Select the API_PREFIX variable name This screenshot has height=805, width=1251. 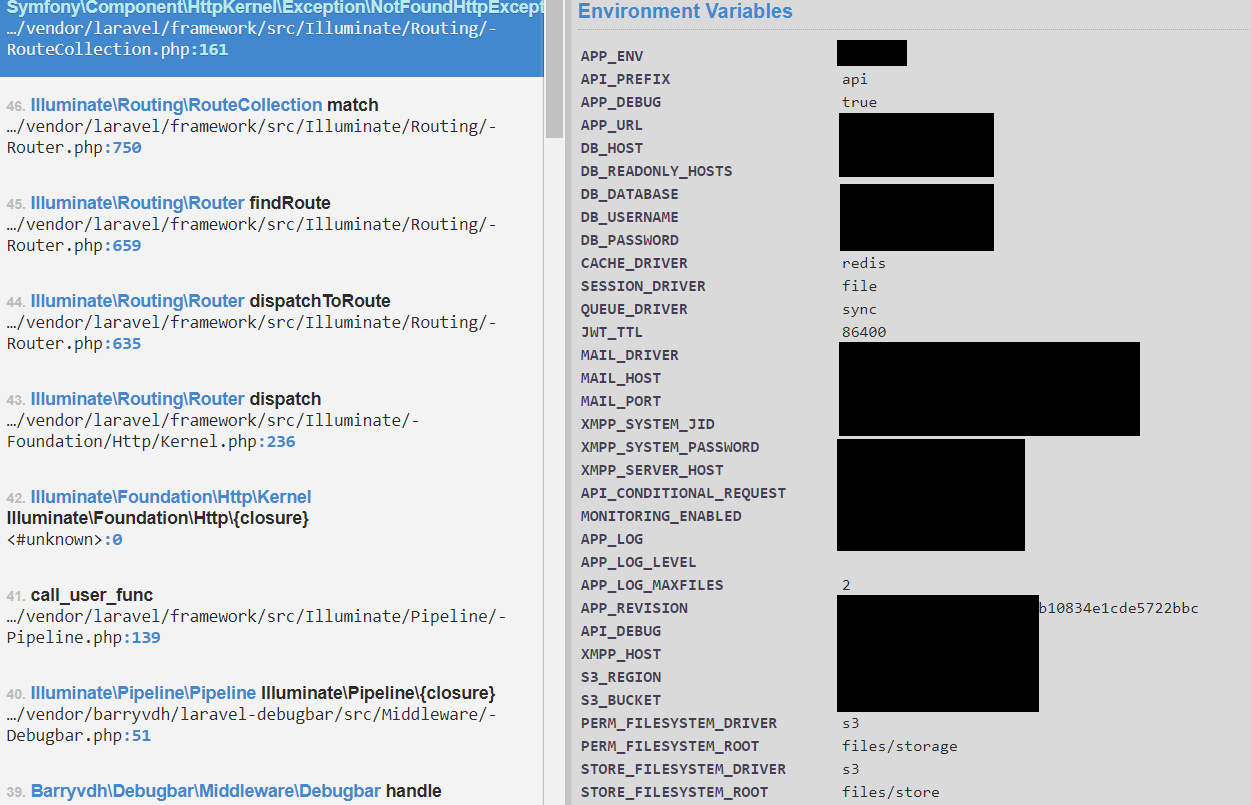tap(625, 79)
